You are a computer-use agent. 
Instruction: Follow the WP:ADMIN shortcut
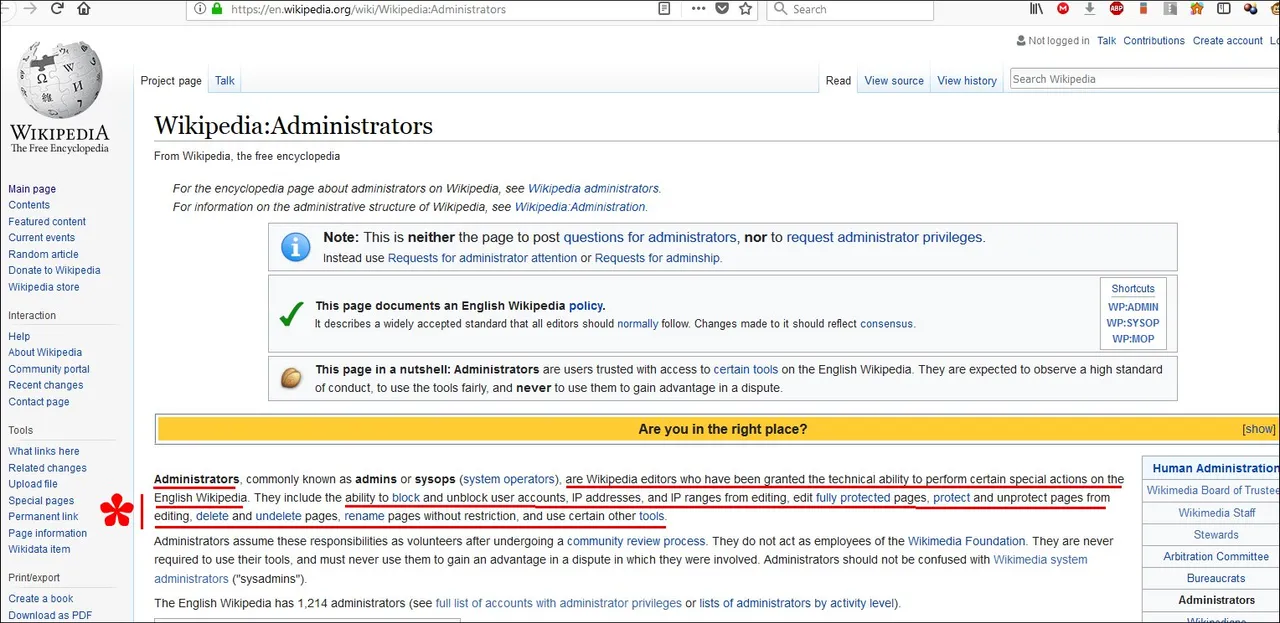pos(1133,307)
